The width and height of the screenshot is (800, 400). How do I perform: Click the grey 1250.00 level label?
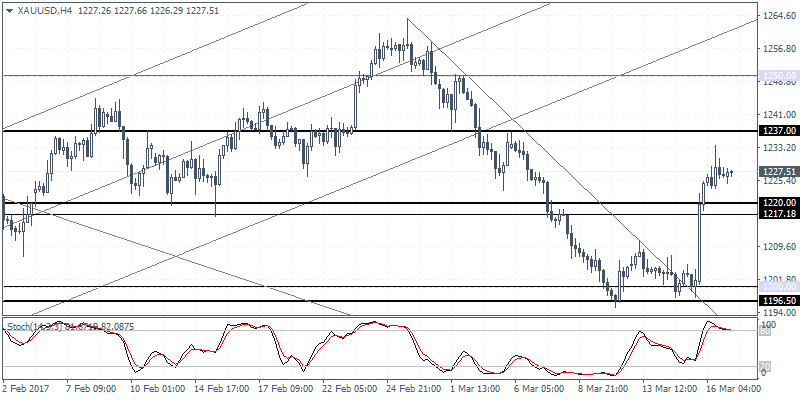(x=777, y=75)
